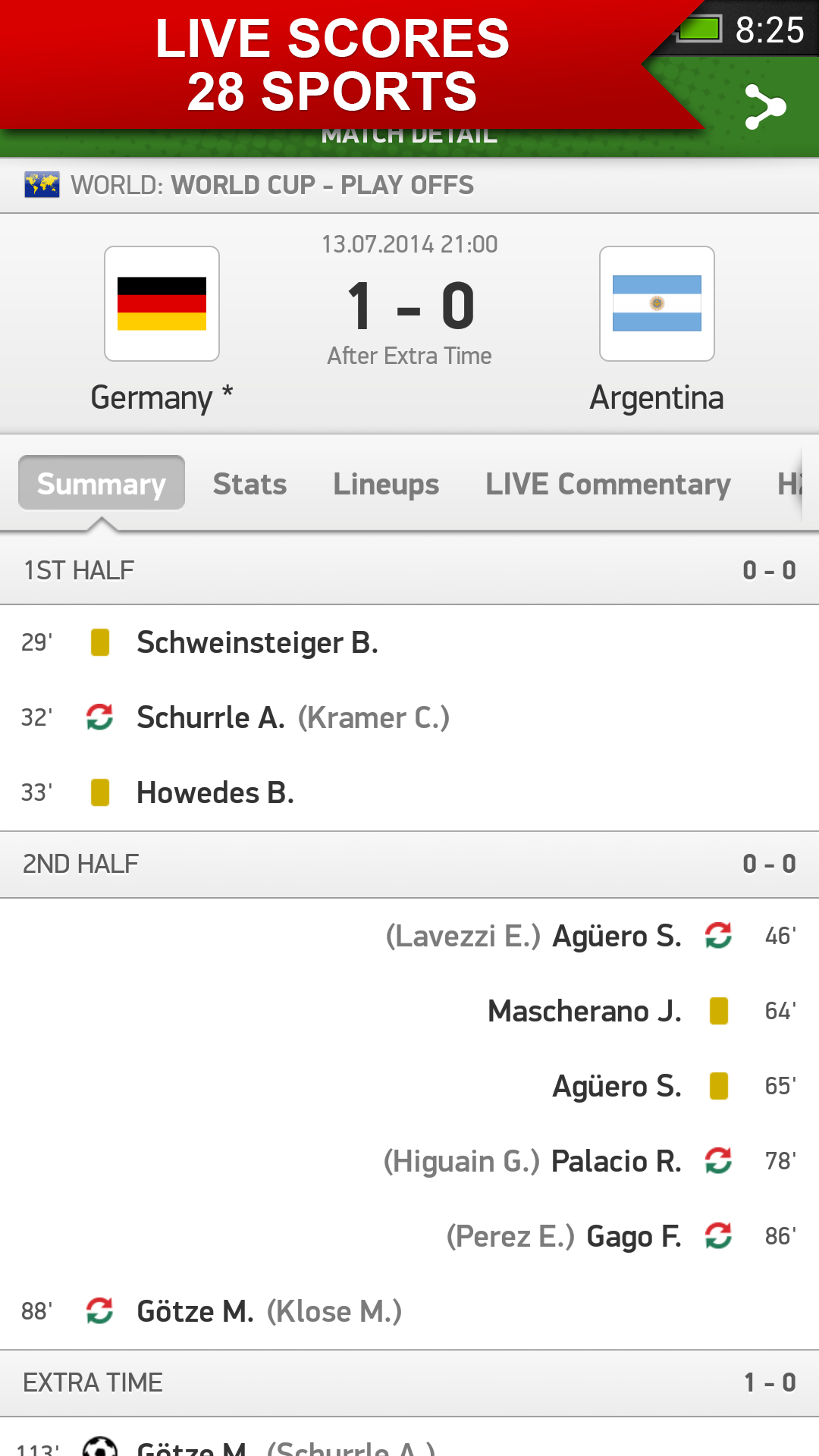Tap the substitution icon beside Schurrle A.

tap(99, 717)
